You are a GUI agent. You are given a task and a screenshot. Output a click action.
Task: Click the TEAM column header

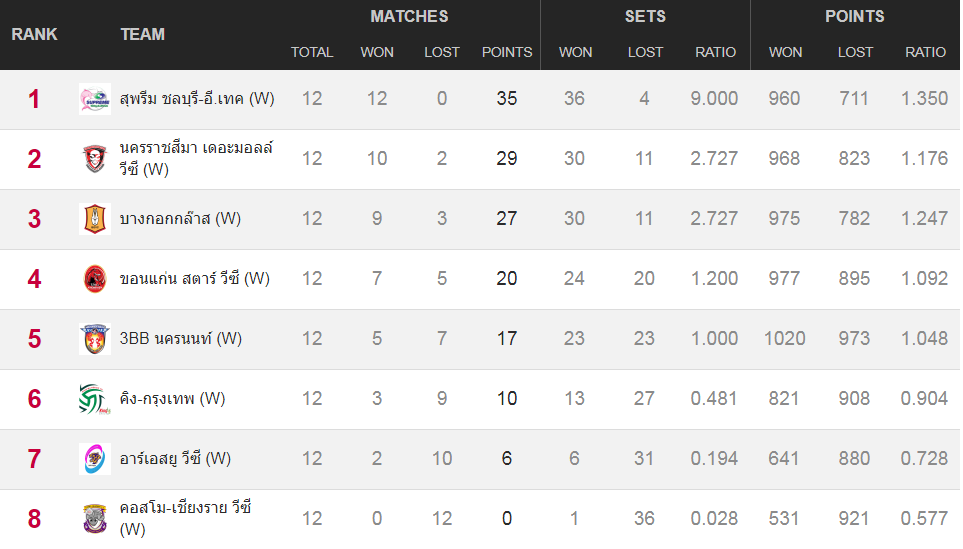pos(142,34)
